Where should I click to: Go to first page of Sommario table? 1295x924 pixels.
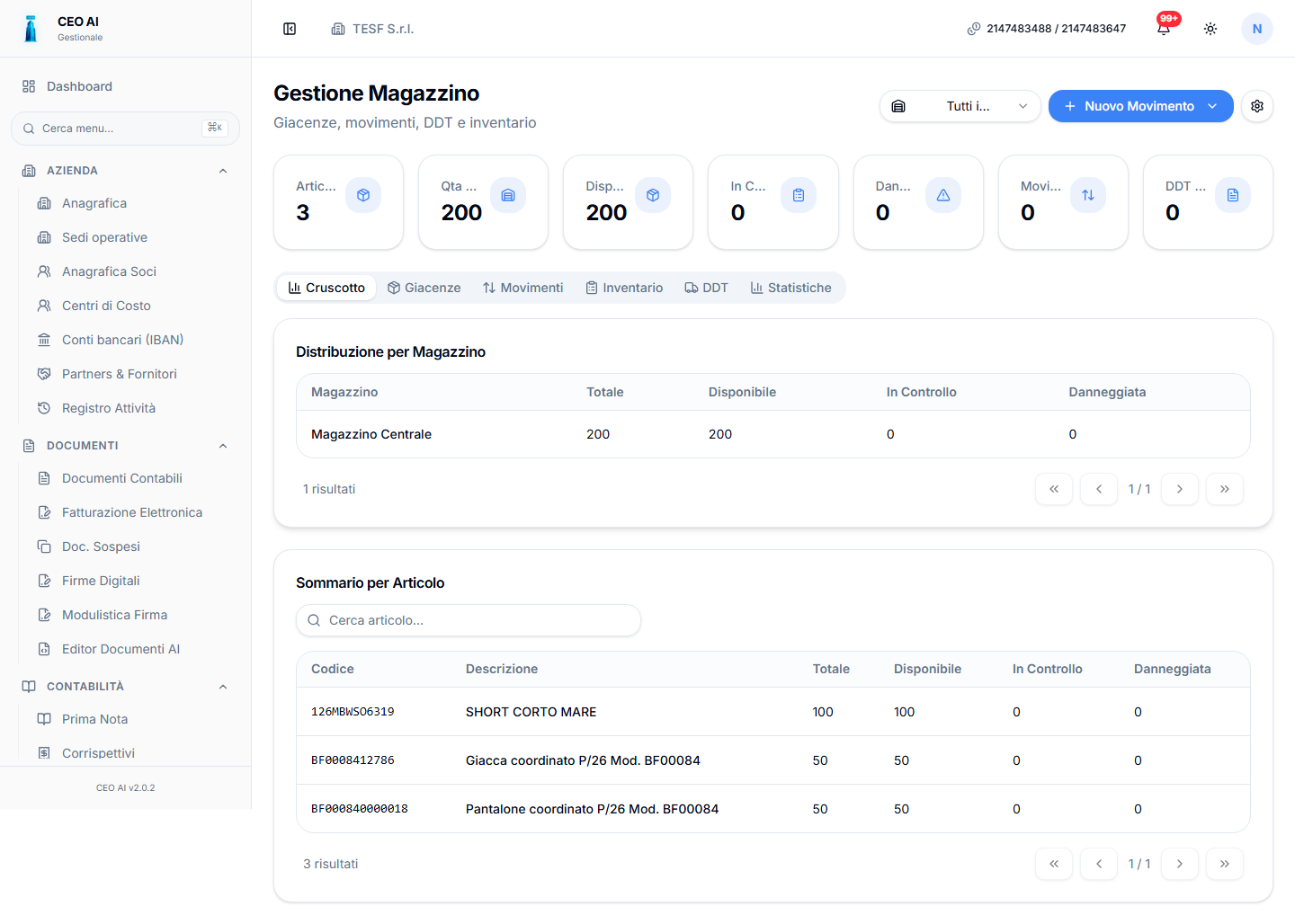pos(1054,864)
